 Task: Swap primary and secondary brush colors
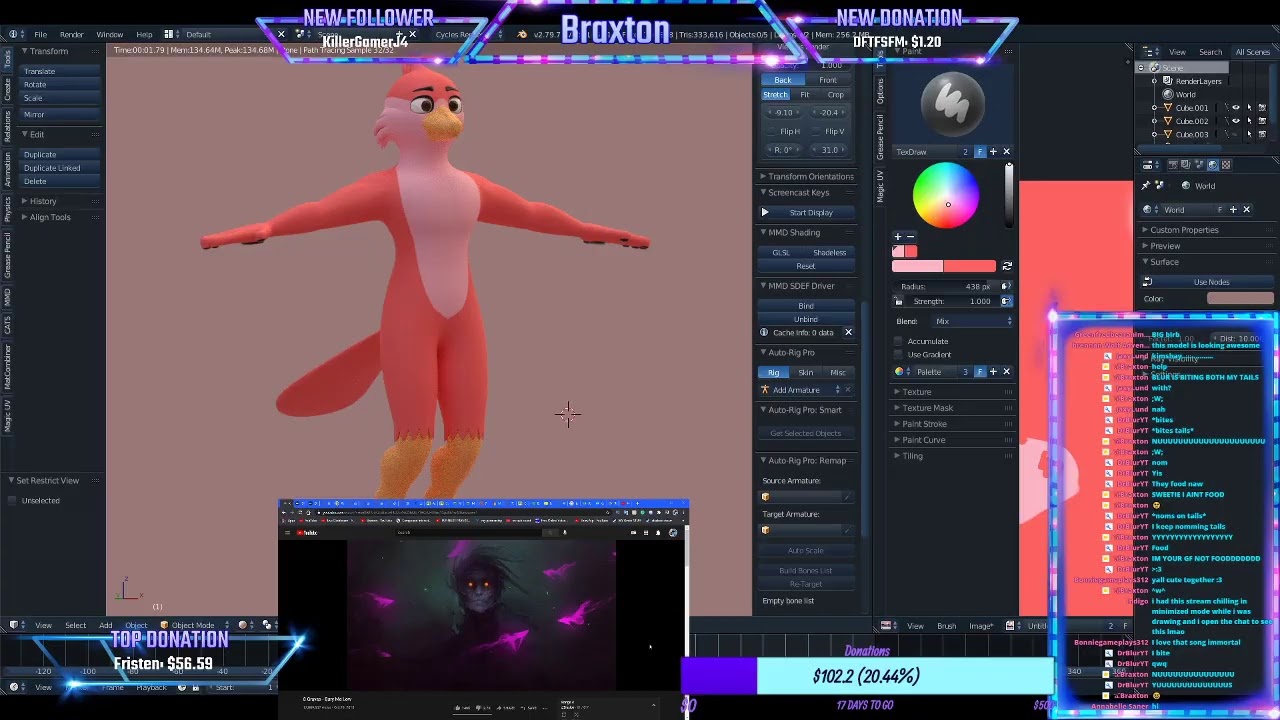pos(1007,267)
